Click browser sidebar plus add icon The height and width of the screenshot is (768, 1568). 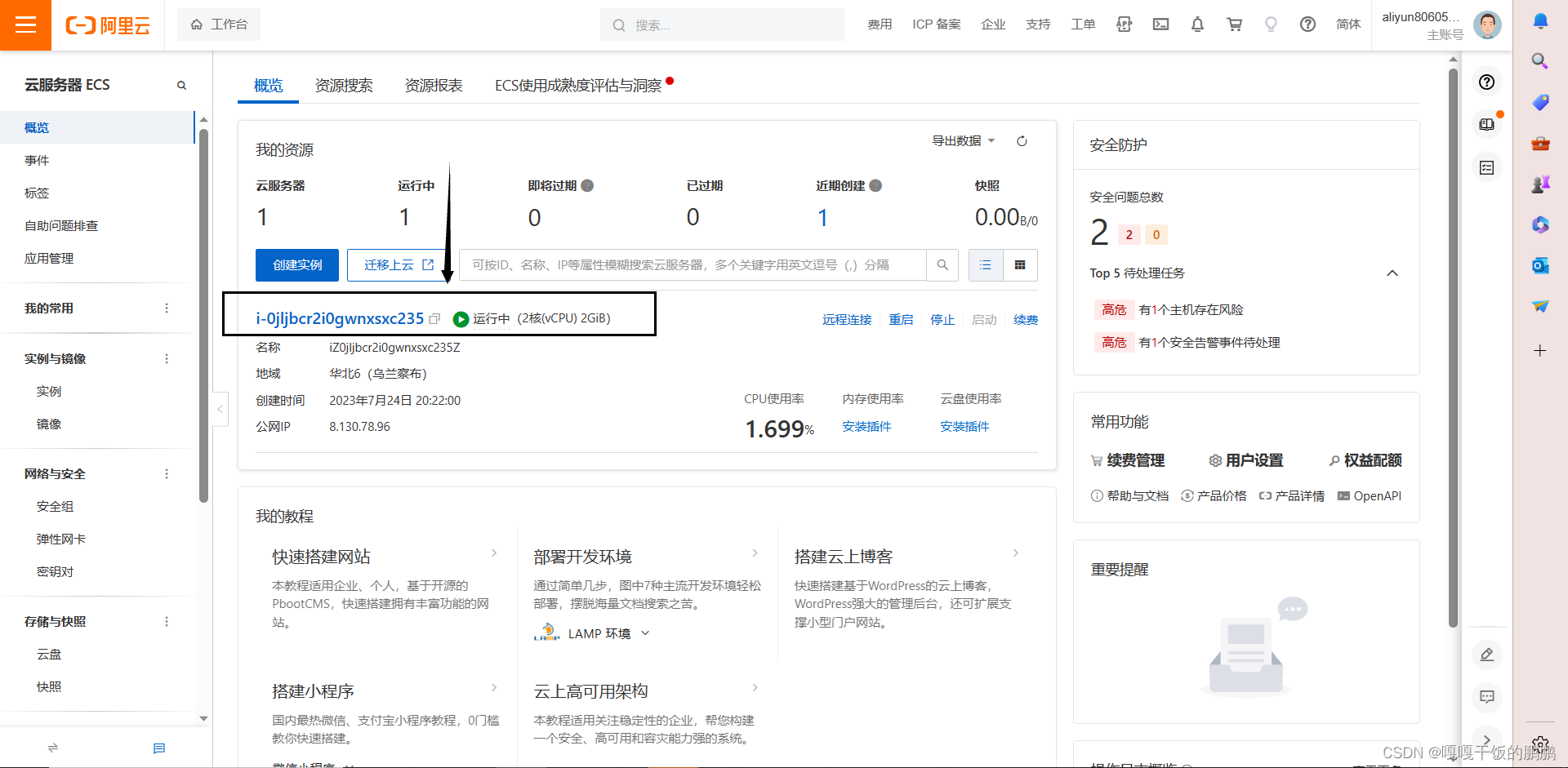coord(1540,351)
